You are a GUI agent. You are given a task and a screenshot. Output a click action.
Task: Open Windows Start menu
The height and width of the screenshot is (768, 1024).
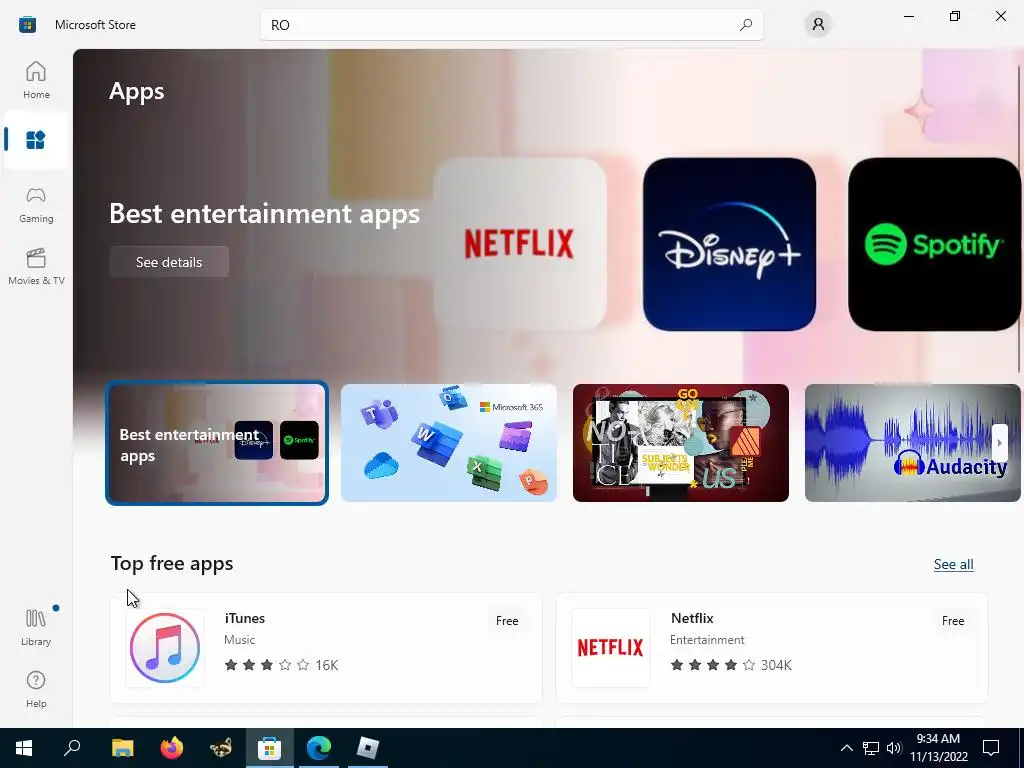(24, 748)
